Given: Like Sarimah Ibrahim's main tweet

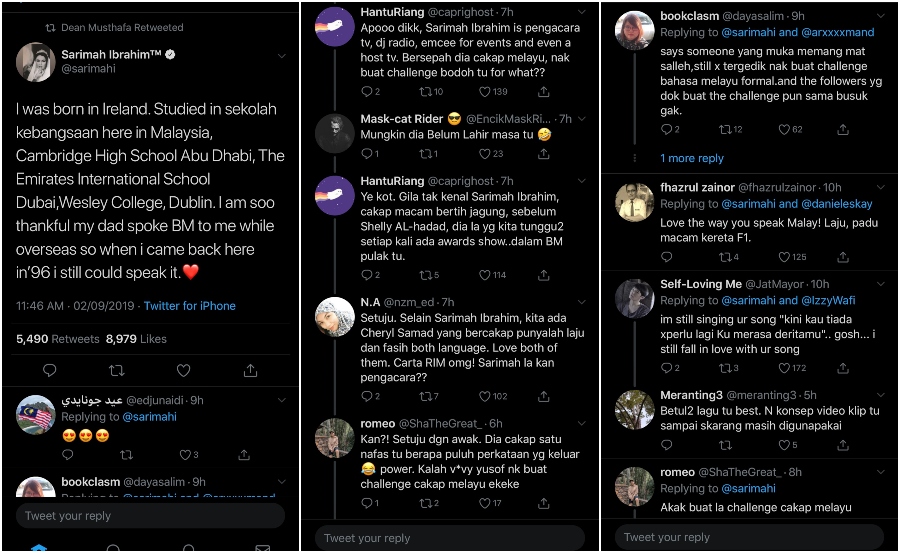Looking at the screenshot, I should pyautogui.click(x=183, y=371).
